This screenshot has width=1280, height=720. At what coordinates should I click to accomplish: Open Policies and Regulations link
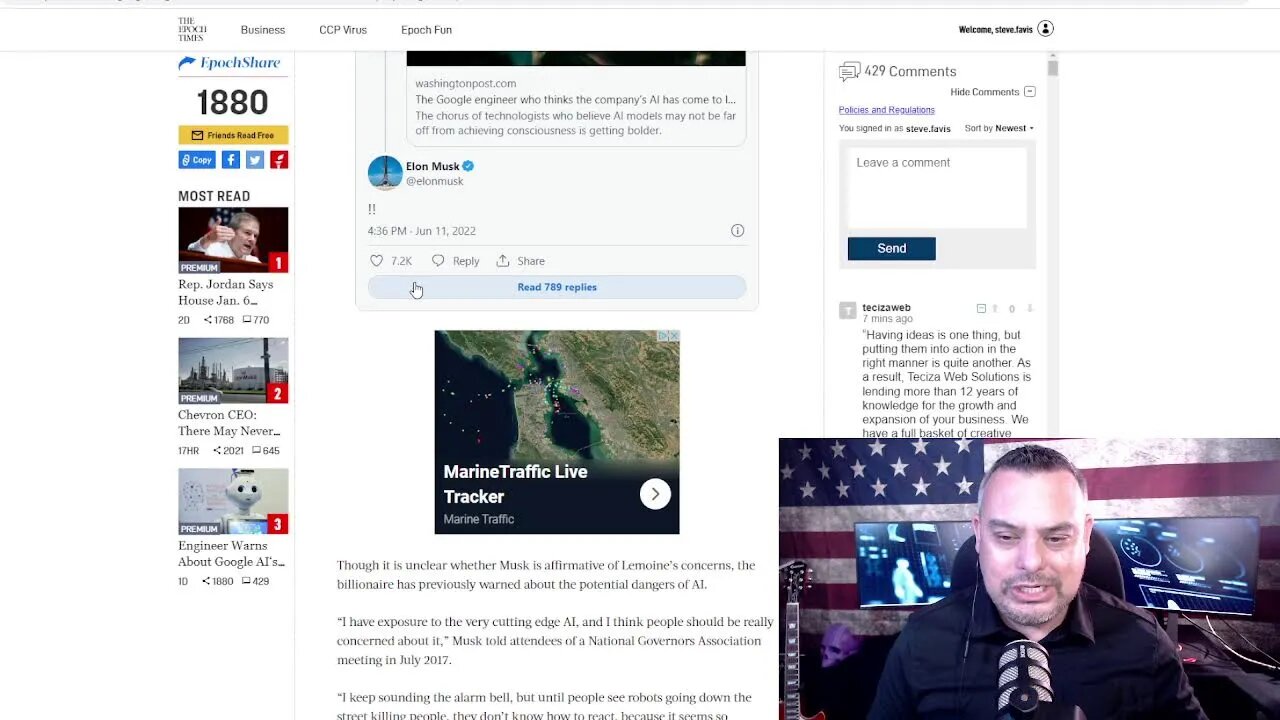click(886, 110)
